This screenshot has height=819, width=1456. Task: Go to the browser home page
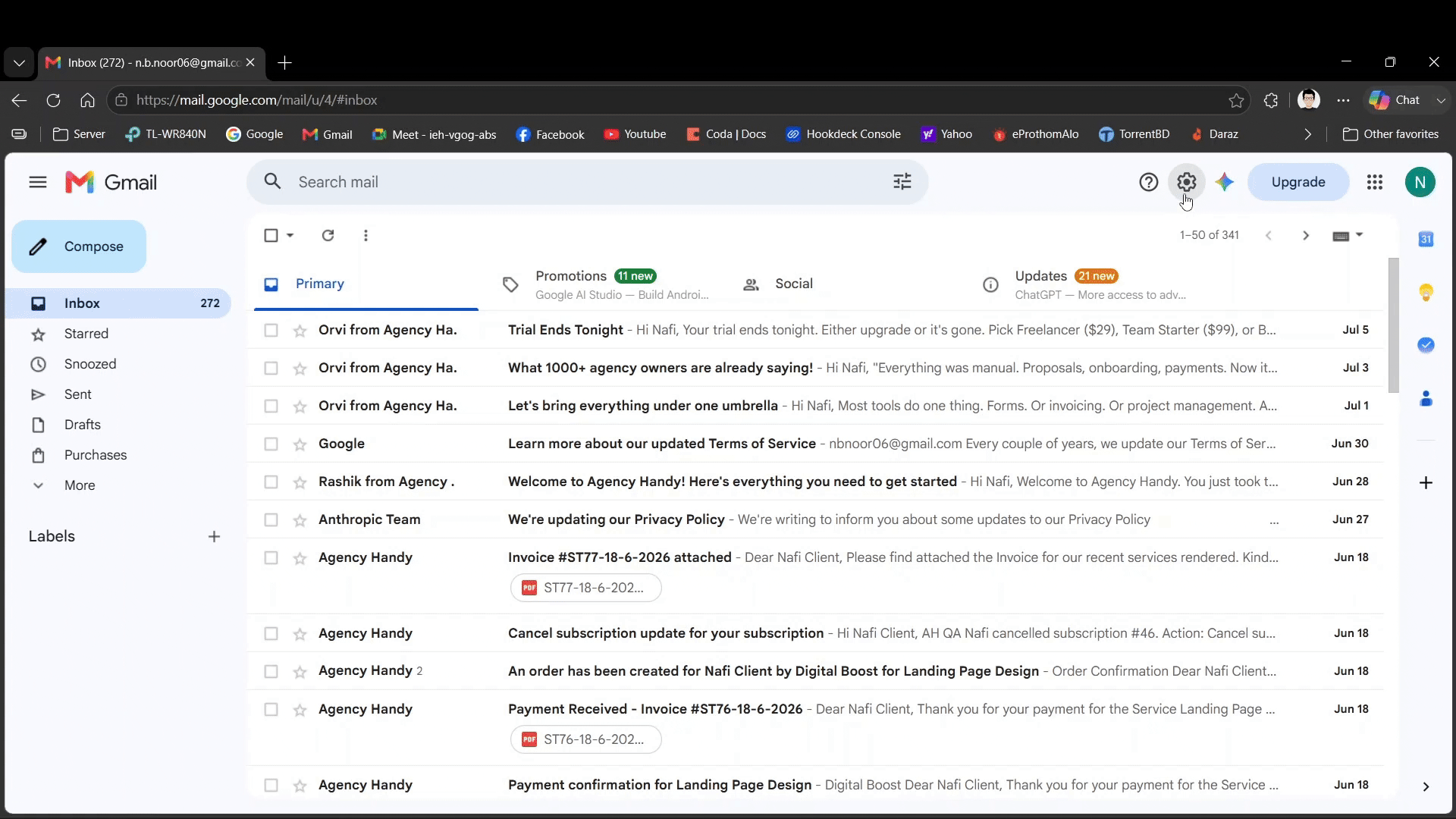coord(87,100)
